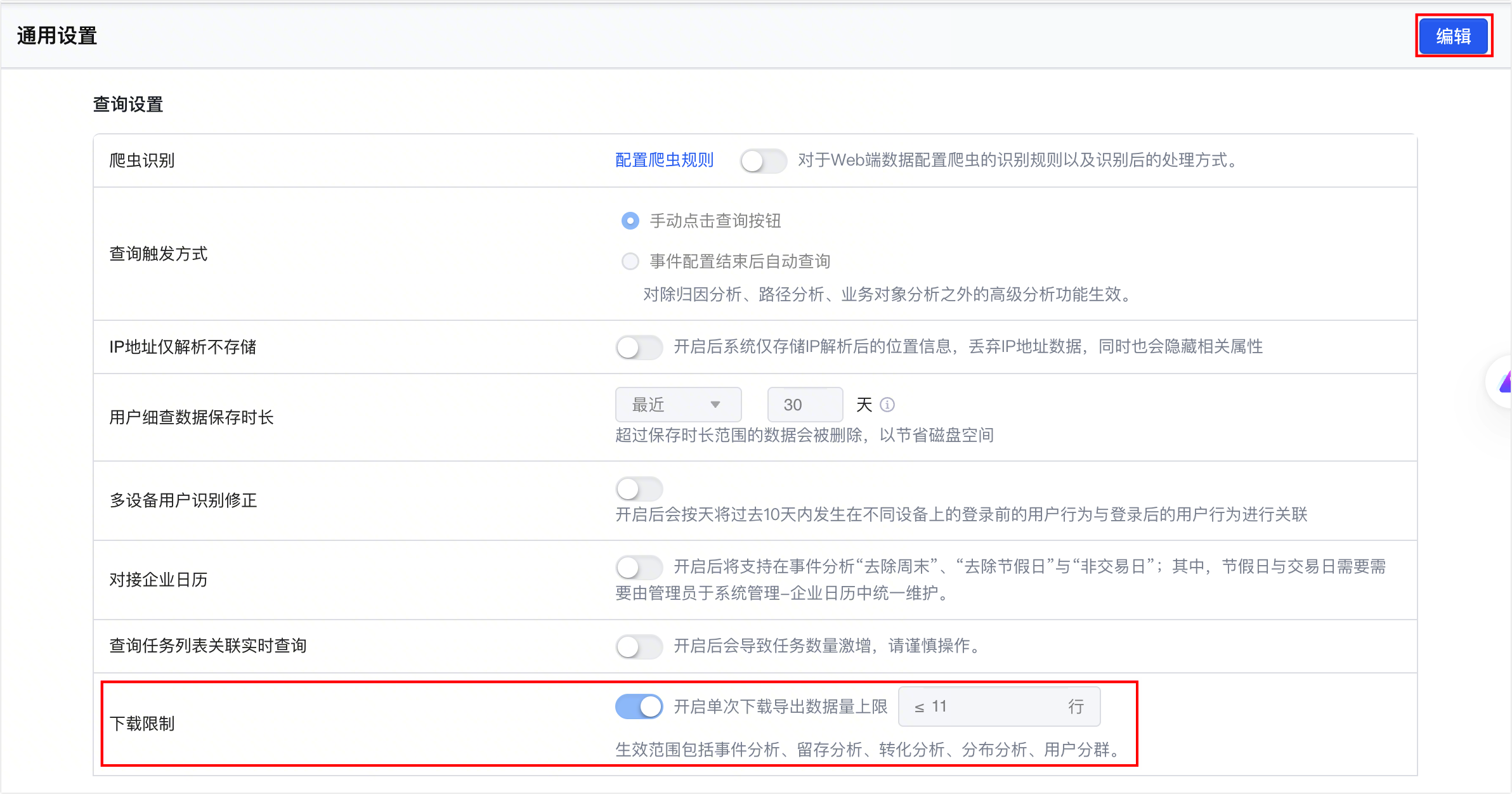Disable the 下载限制 switch
The image size is (1512, 794).
pos(639,706)
